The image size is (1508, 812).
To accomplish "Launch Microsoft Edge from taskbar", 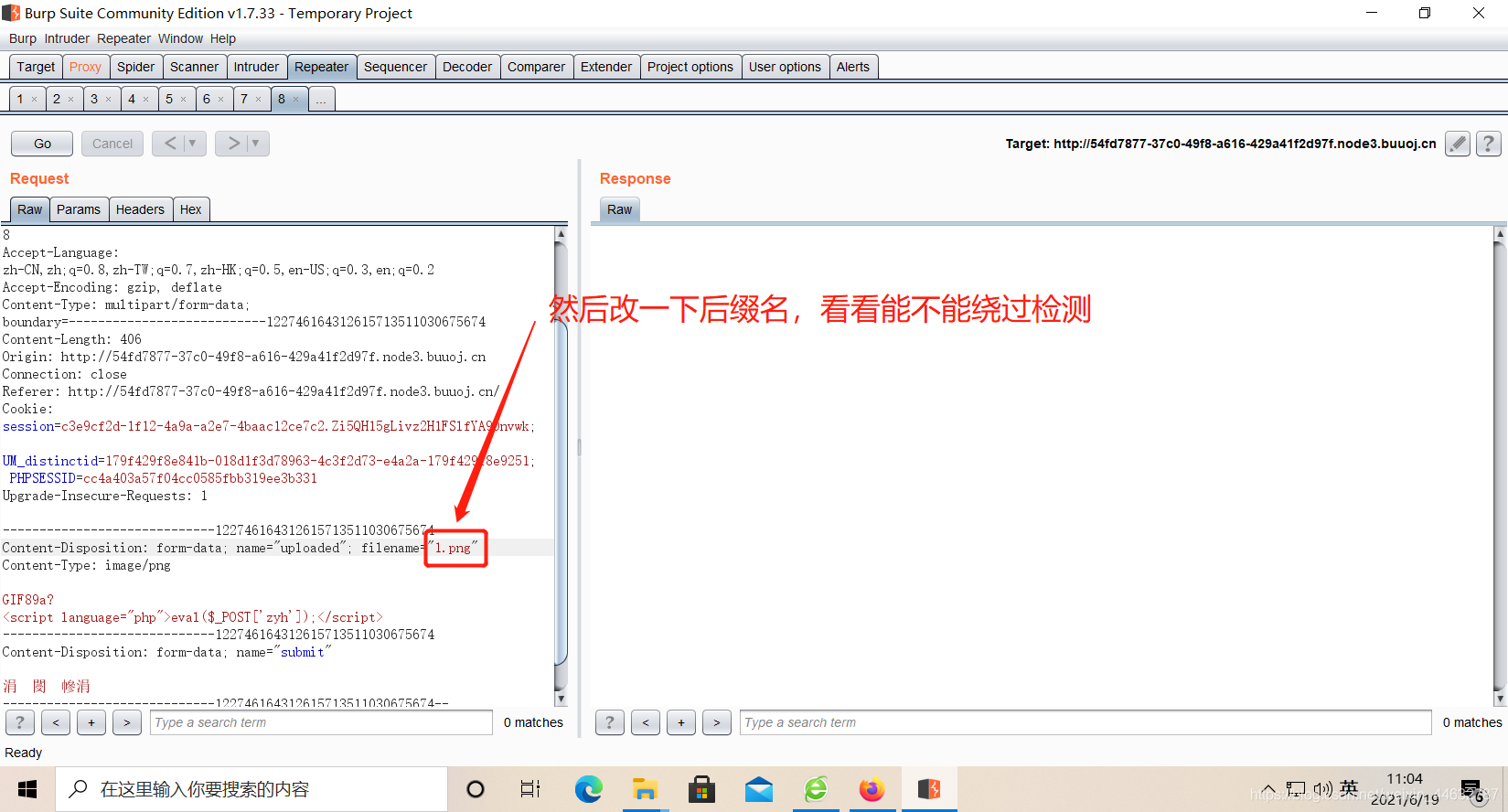I will click(x=588, y=789).
